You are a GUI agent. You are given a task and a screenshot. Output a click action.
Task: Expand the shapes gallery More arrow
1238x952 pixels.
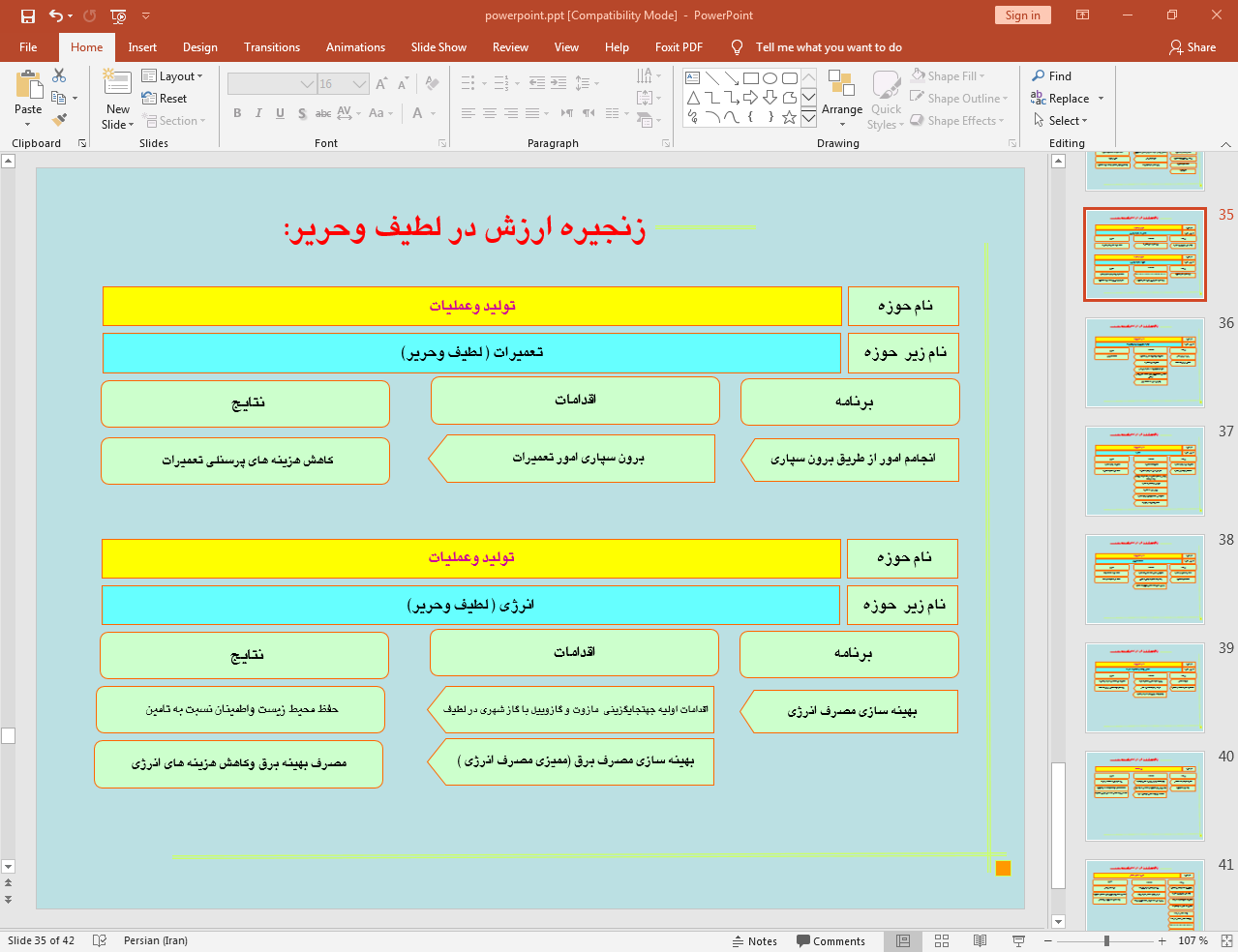[x=808, y=117]
